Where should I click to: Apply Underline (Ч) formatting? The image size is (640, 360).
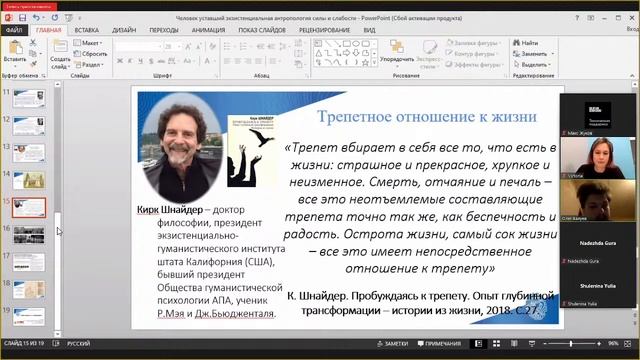click(x=141, y=61)
